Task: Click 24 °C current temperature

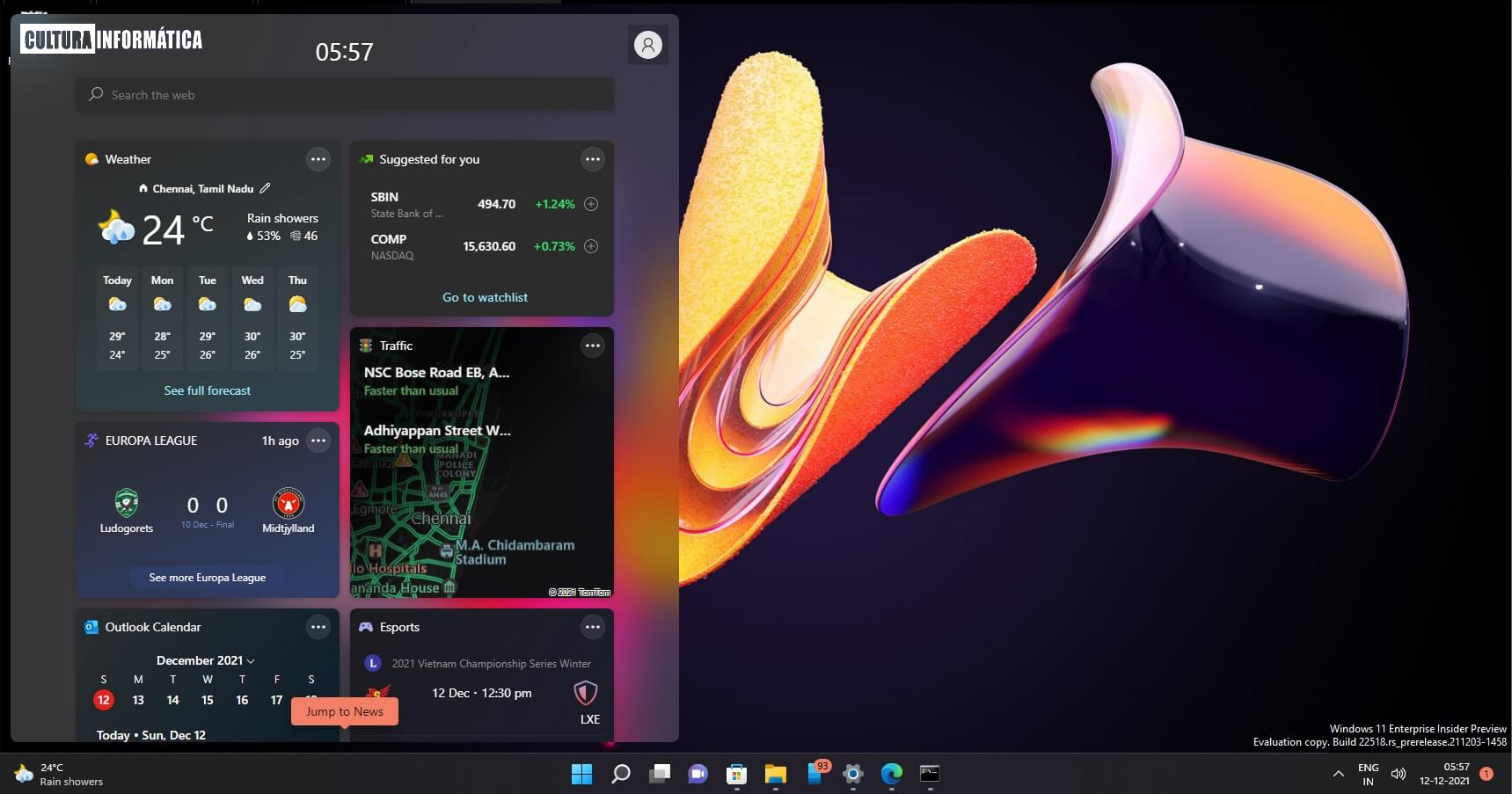Action: [x=177, y=229]
